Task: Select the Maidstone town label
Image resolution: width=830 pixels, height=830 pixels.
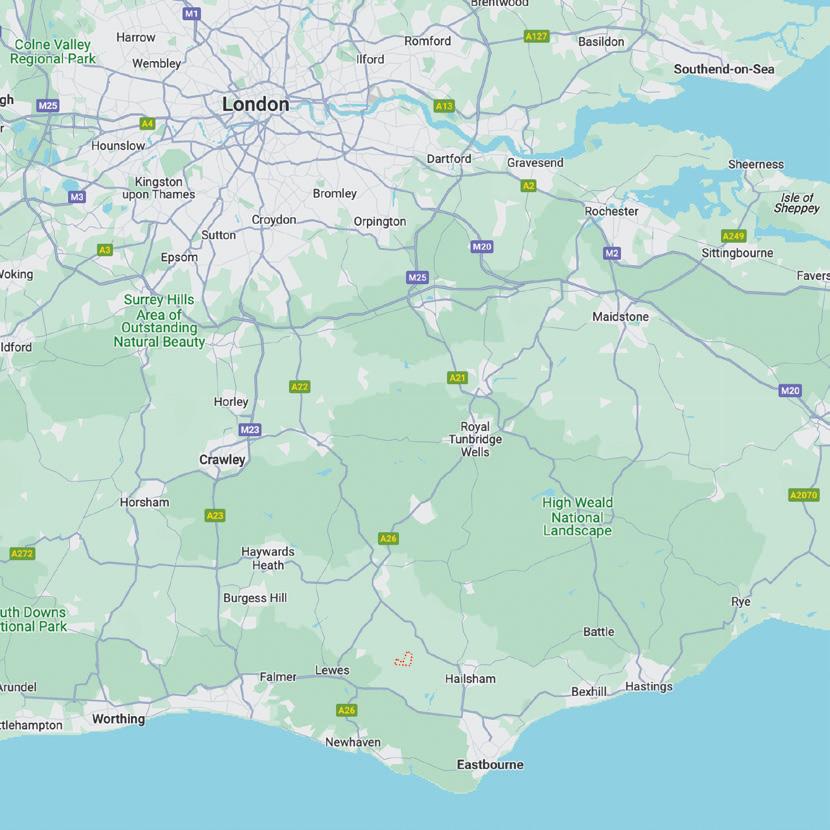Action: pos(620,317)
